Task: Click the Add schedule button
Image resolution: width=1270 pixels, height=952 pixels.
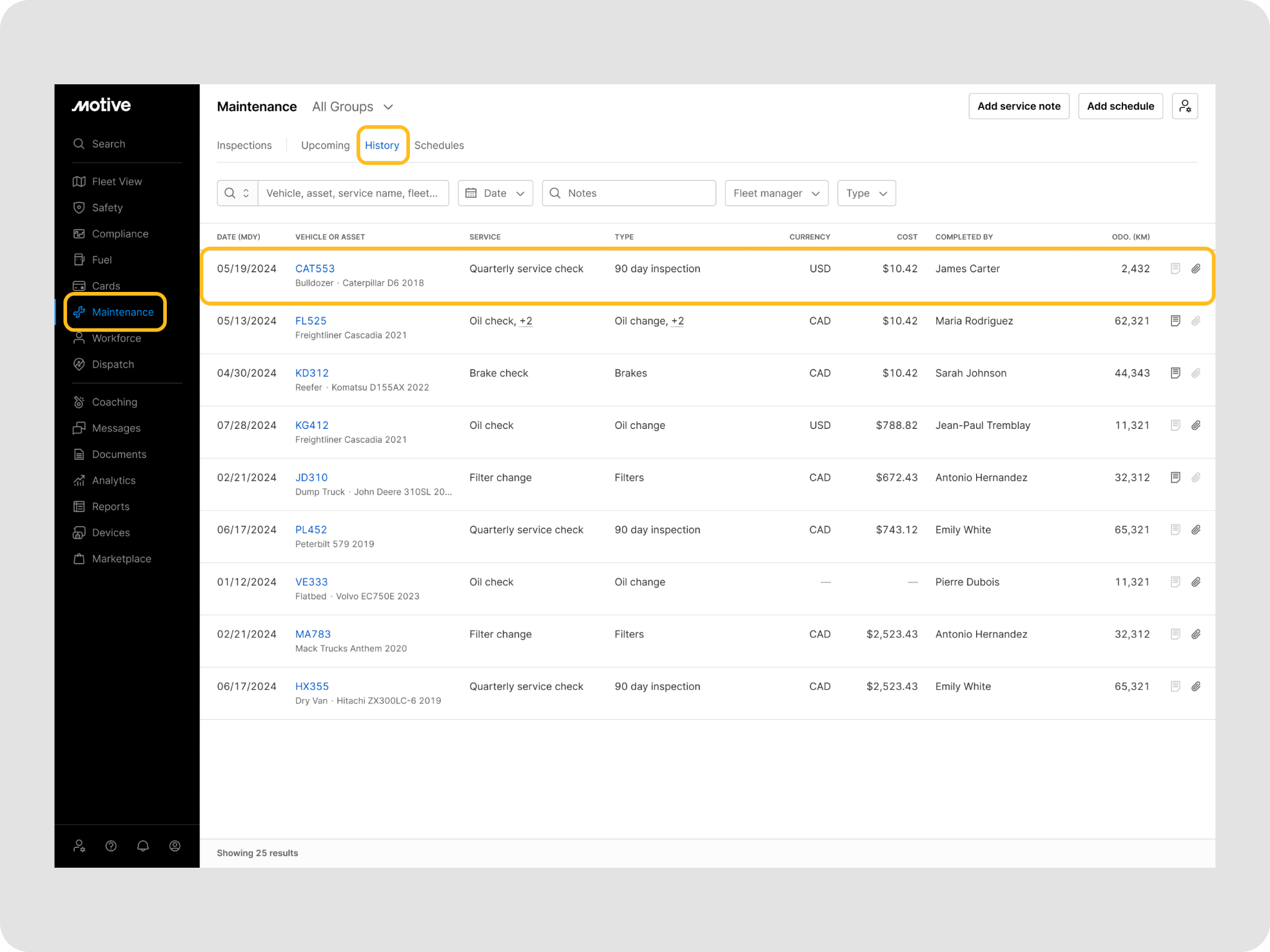Action: pyautogui.click(x=1120, y=106)
